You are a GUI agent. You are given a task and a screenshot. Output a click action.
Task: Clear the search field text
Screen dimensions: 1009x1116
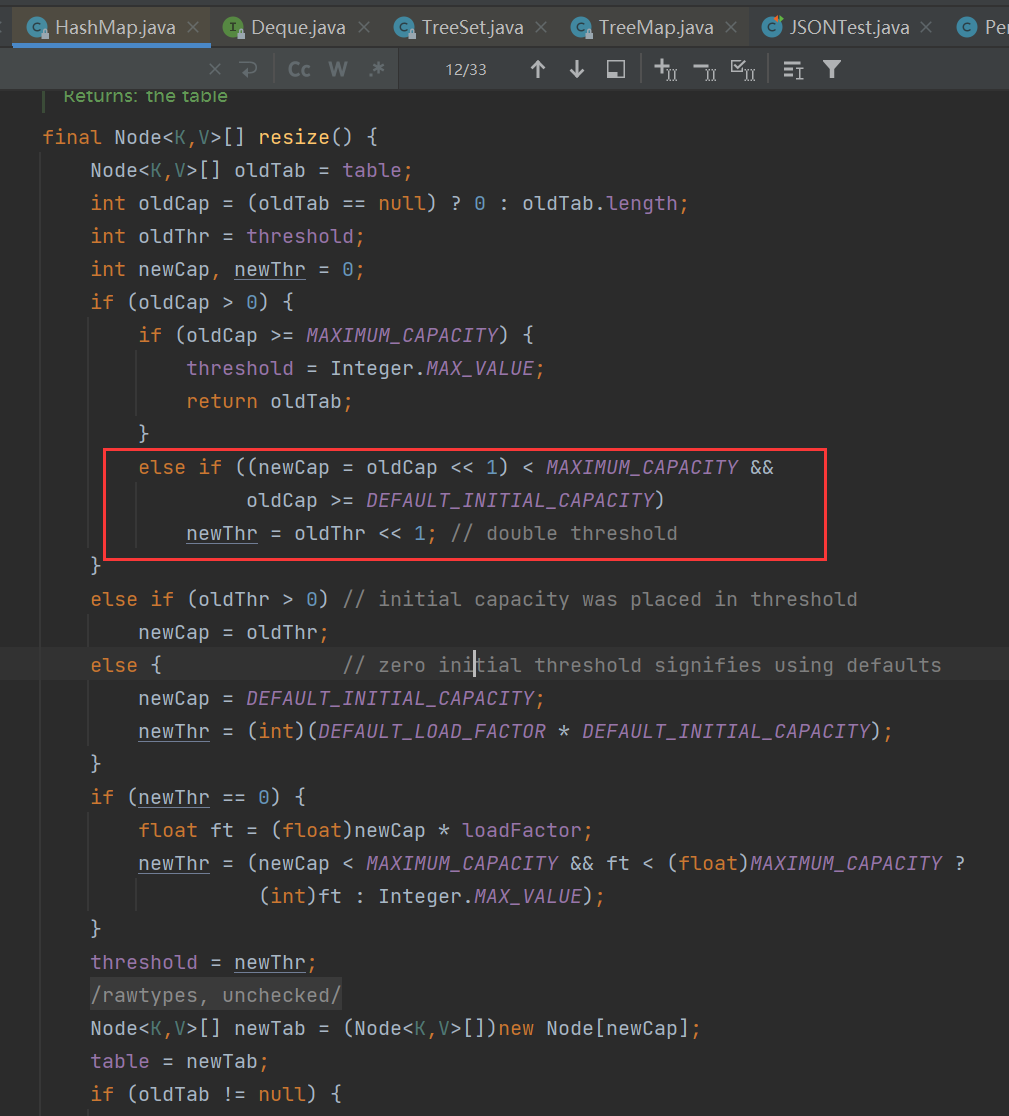coord(215,69)
